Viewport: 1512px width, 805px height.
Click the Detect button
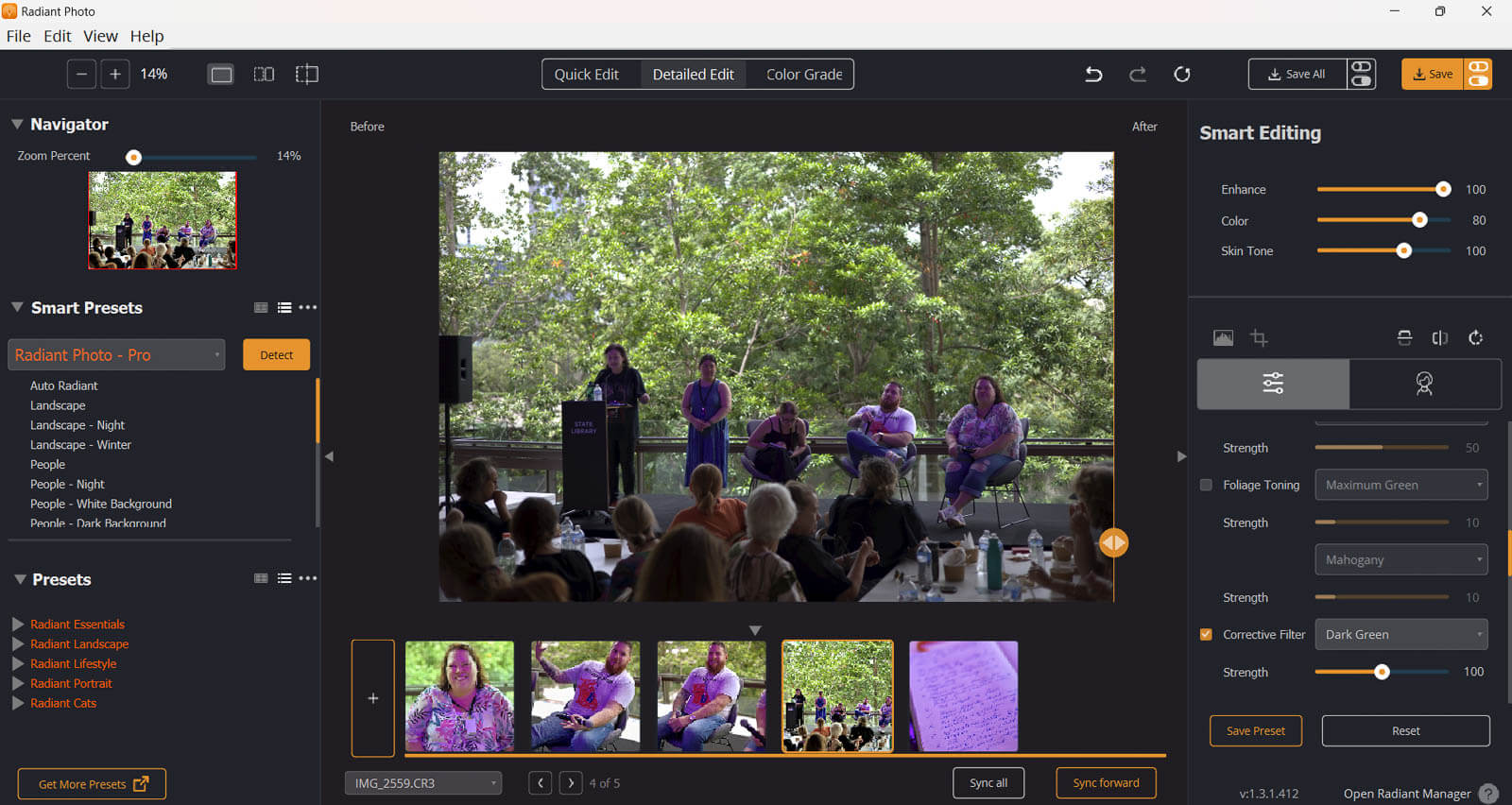276,355
